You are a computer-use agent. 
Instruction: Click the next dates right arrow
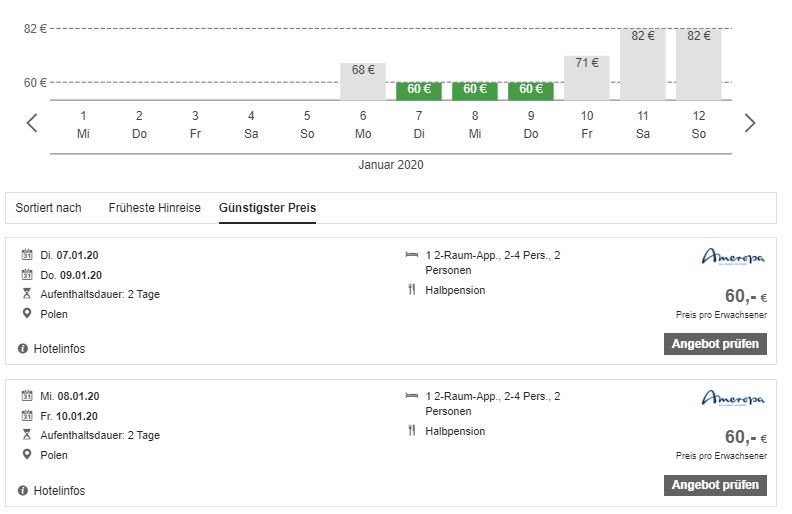click(x=750, y=123)
